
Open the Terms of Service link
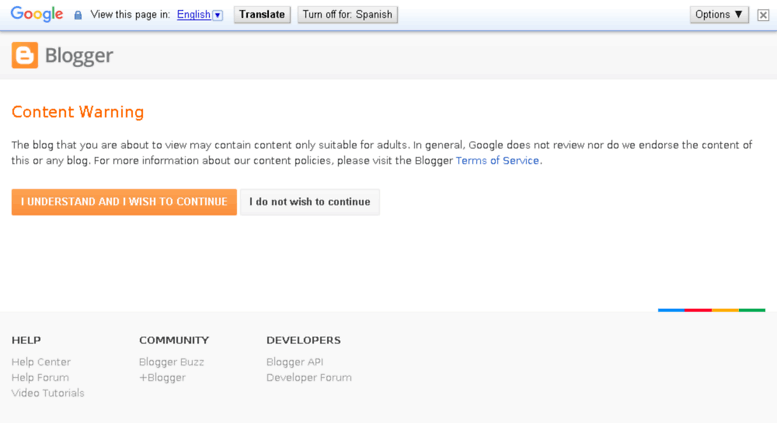497,160
